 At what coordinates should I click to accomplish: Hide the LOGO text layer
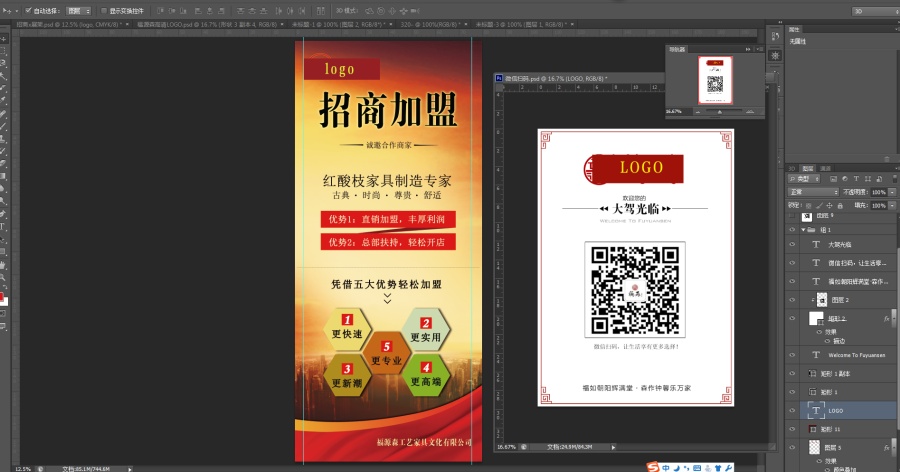tap(792, 411)
